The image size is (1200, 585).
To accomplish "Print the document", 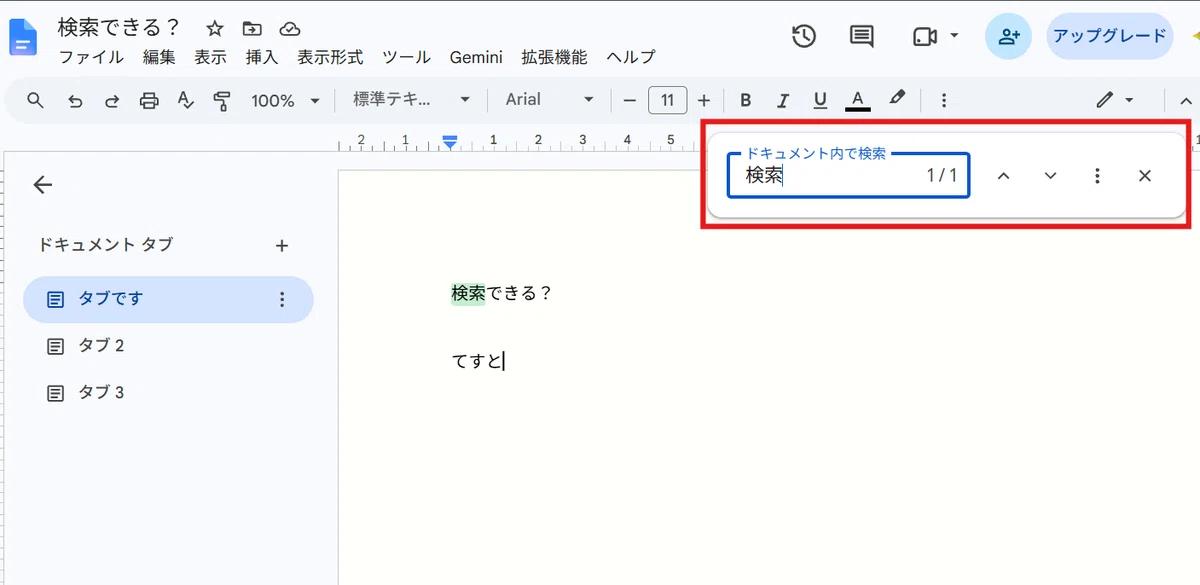I will click(x=149, y=100).
